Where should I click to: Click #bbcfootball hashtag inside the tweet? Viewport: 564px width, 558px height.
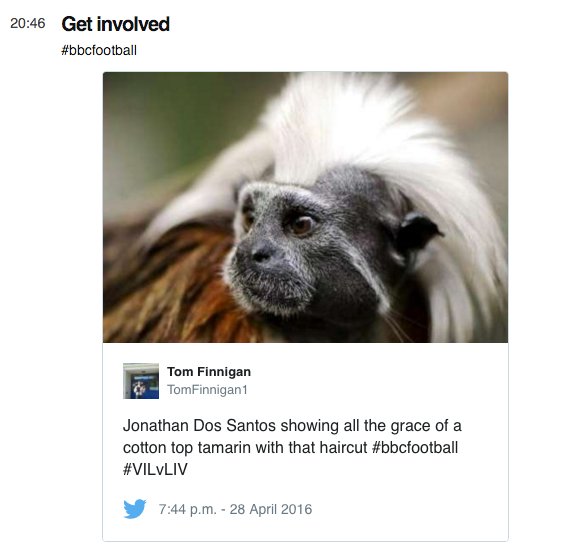point(415,448)
